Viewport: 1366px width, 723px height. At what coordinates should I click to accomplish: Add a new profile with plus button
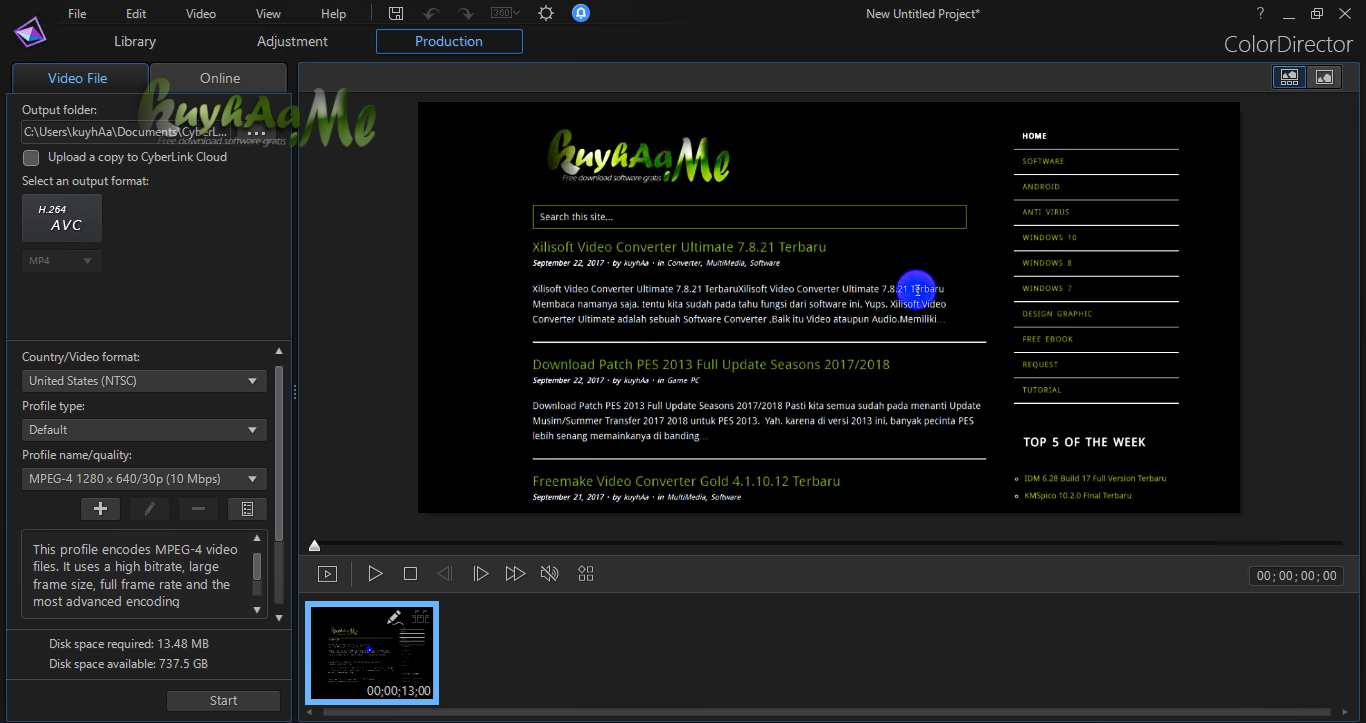coord(100,509)
